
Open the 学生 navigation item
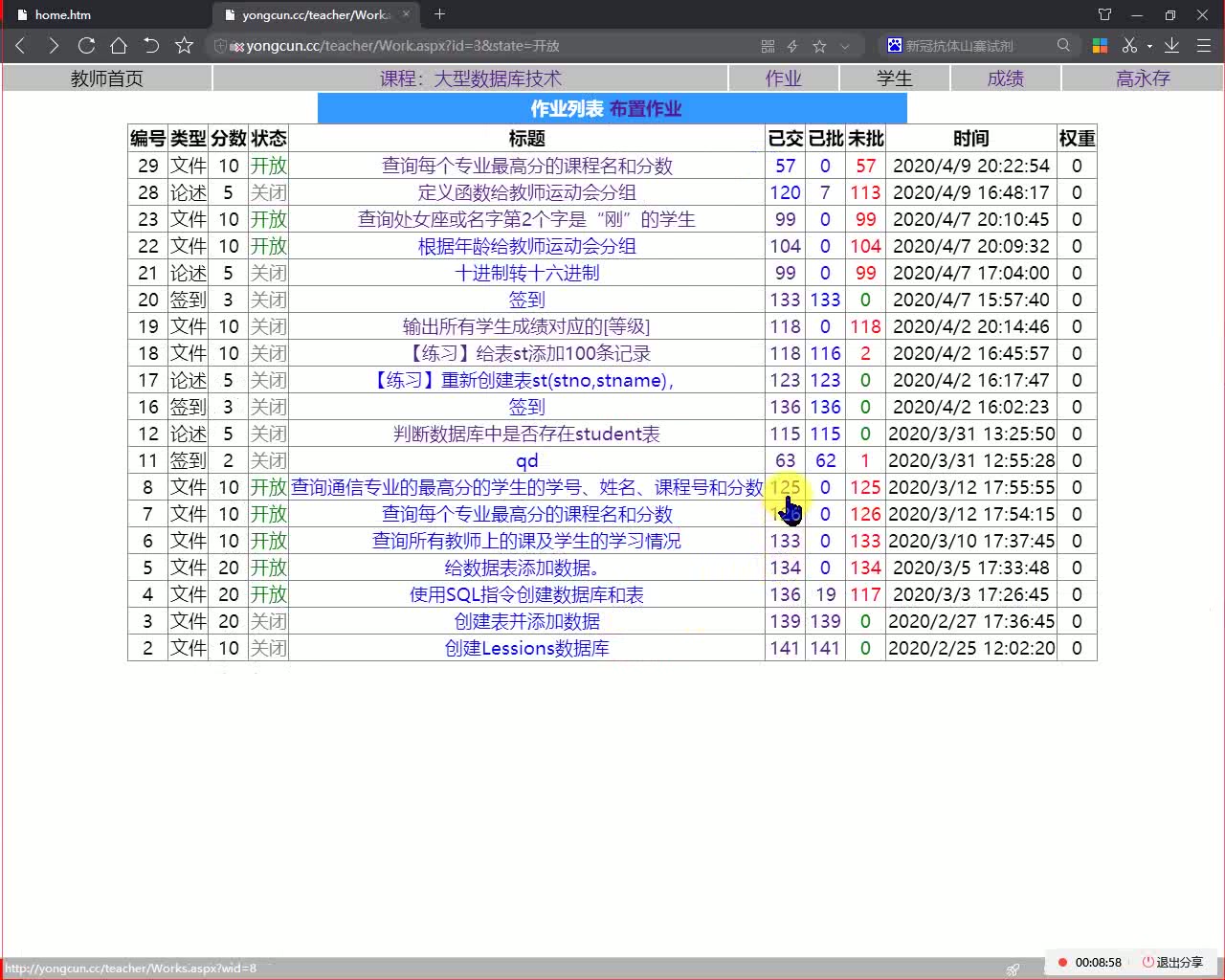pos(895,78)
